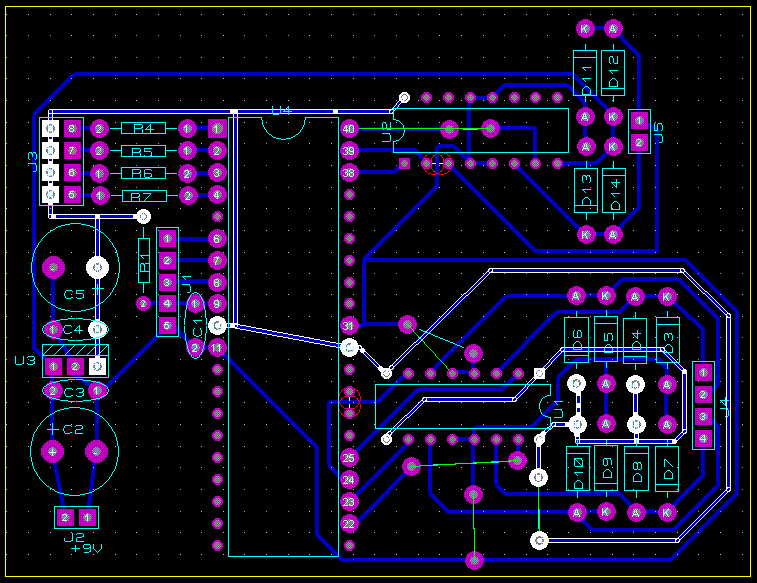
Task: Select pad 31 on U4's right side
Action: pyautogui.click(x=349, y=326)
